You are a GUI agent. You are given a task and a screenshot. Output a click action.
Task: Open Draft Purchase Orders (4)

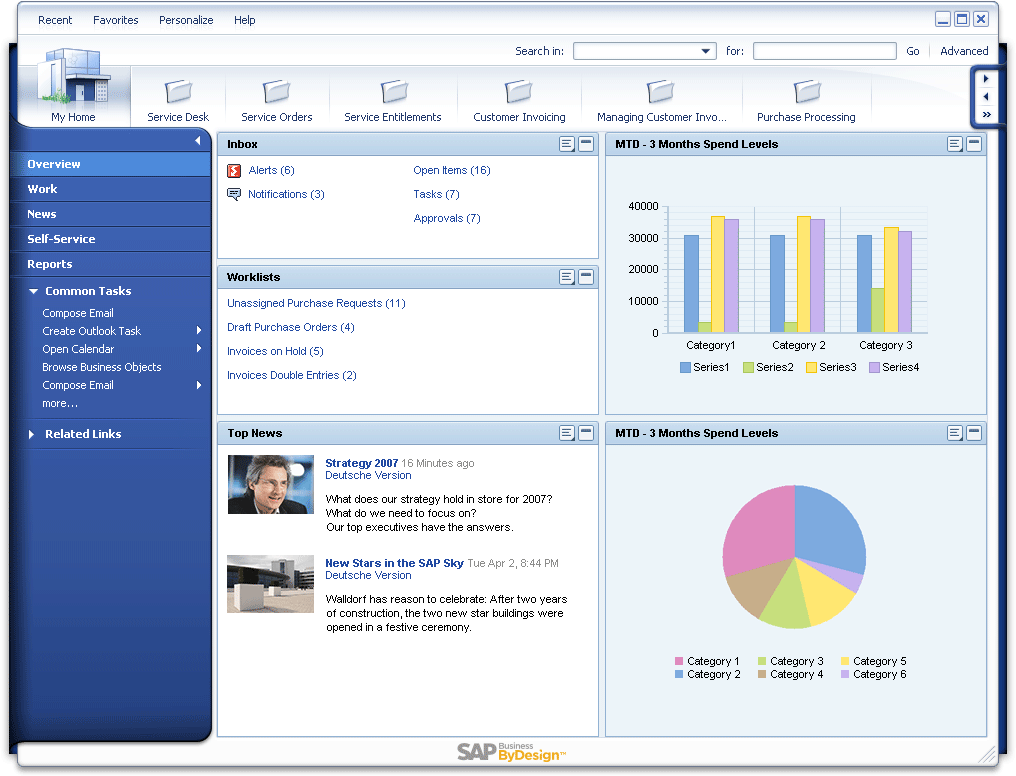click(x=291, y=327)
